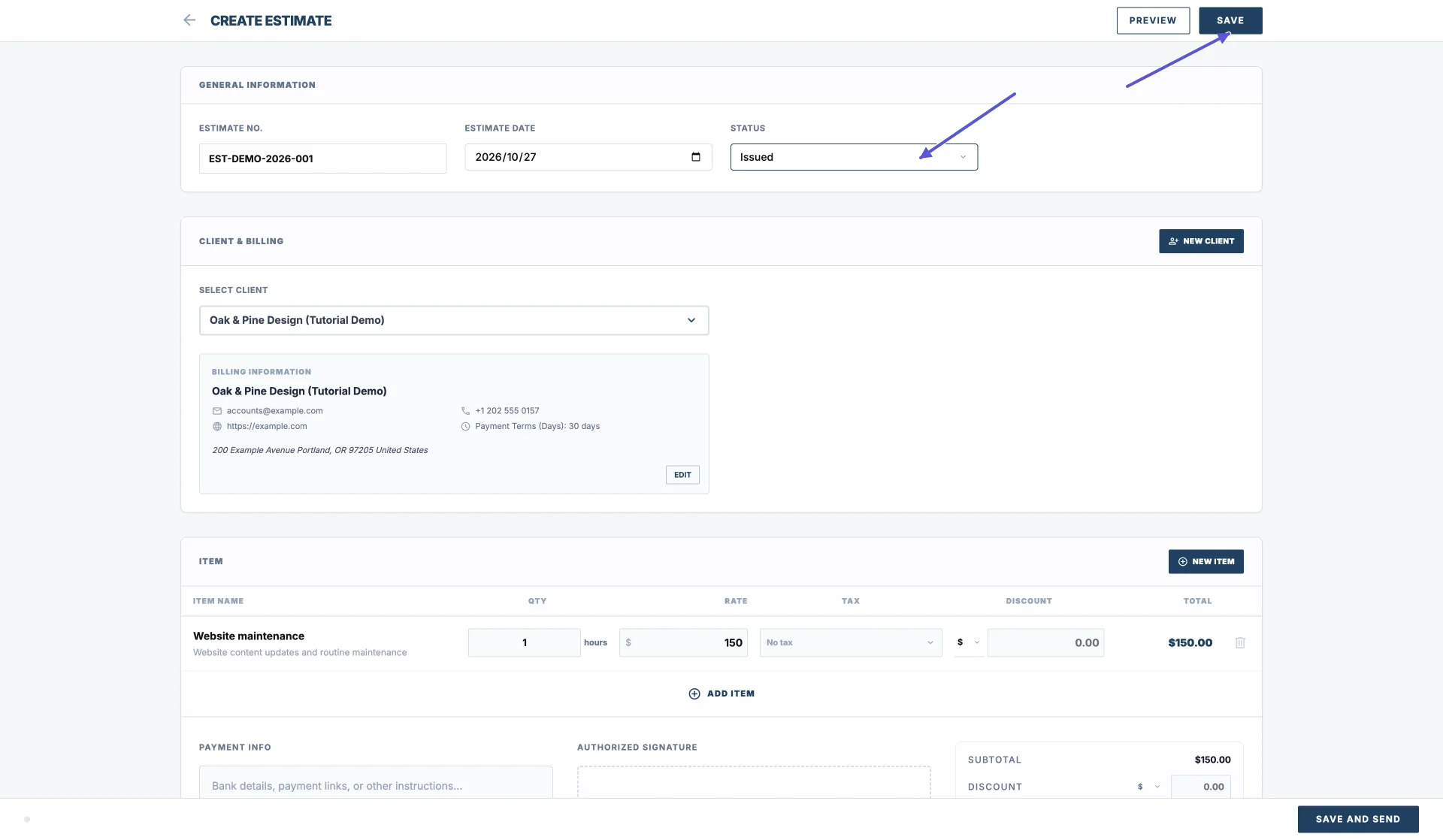
Task: Click the Payment Info text area
Action: click(x=376, y=782)
